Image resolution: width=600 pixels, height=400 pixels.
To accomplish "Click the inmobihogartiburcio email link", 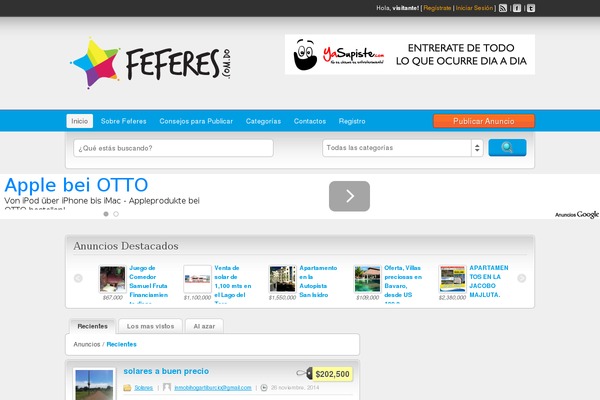I will (213, 388).
